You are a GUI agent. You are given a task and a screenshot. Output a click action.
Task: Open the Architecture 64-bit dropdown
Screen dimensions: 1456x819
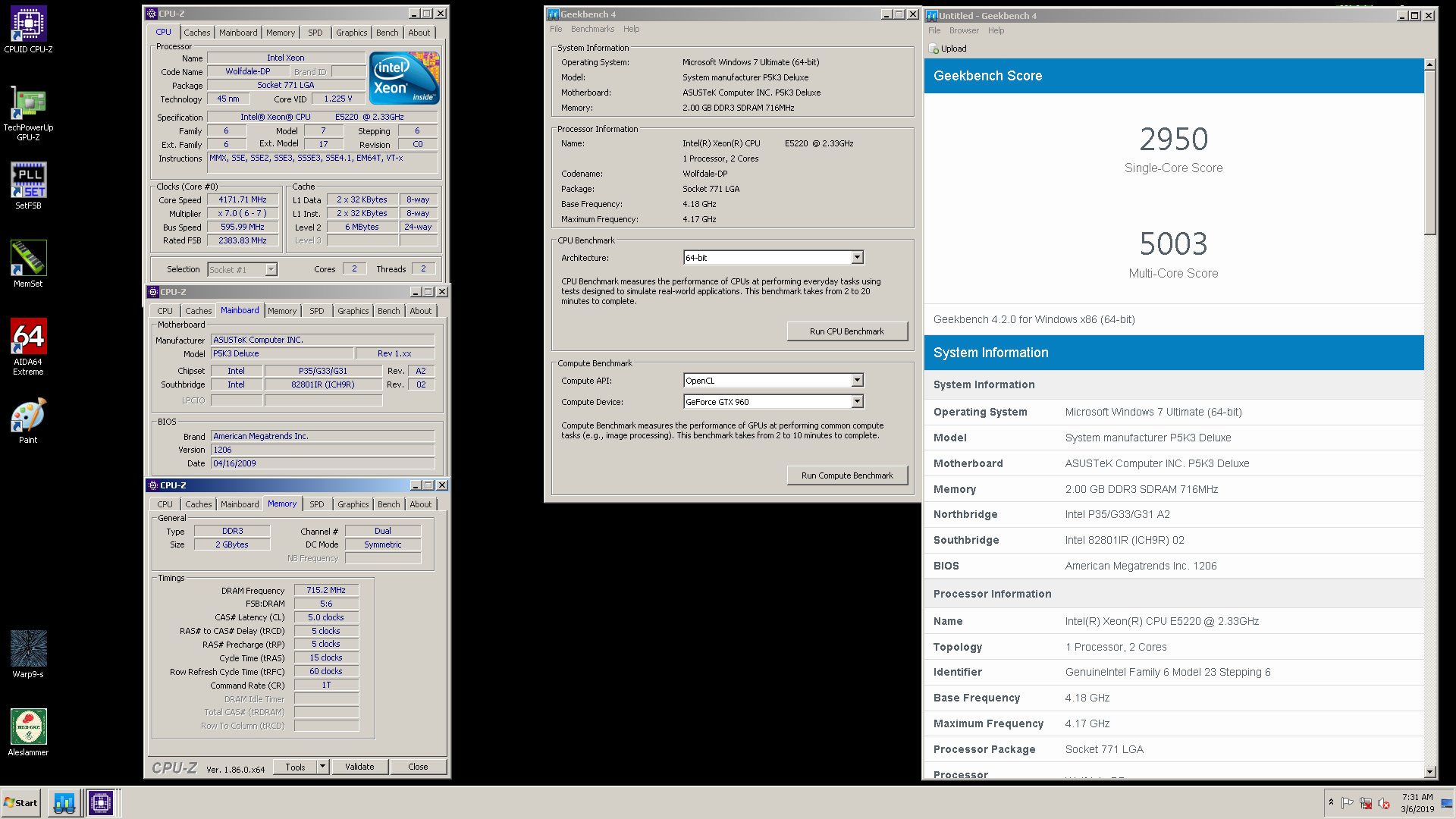(858, 258)
